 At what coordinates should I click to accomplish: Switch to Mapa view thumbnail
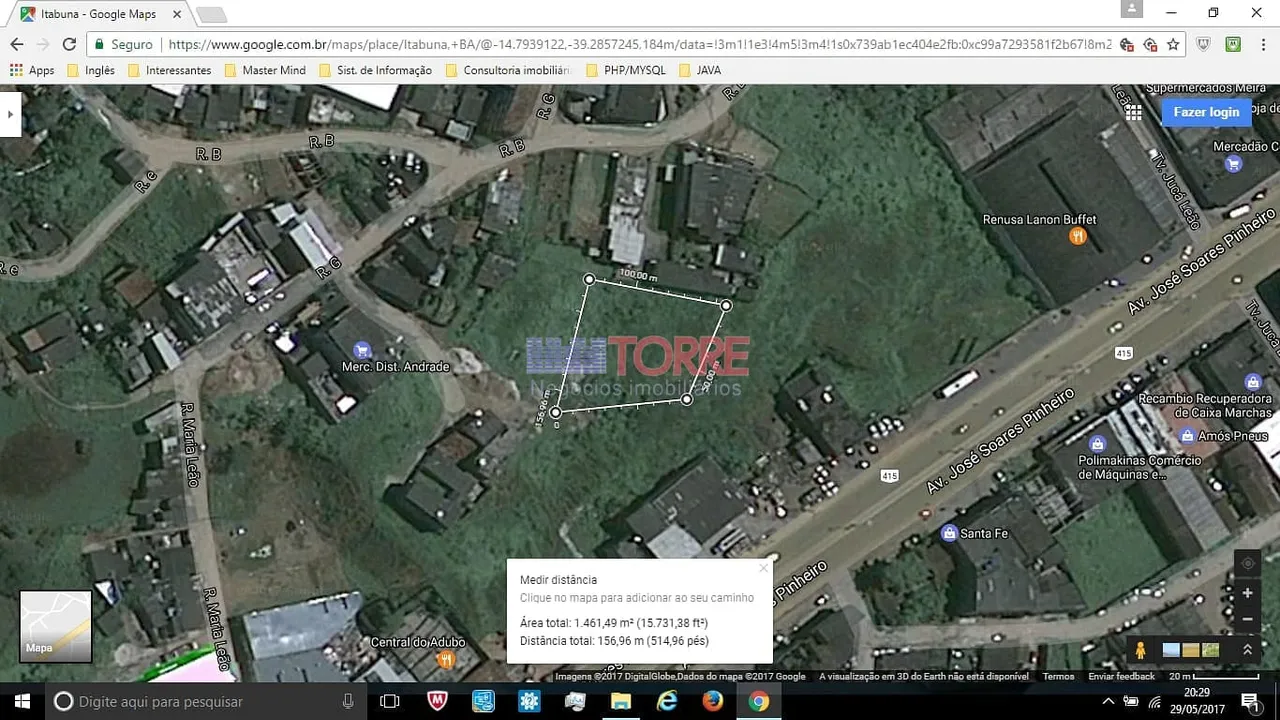[56, 626]
